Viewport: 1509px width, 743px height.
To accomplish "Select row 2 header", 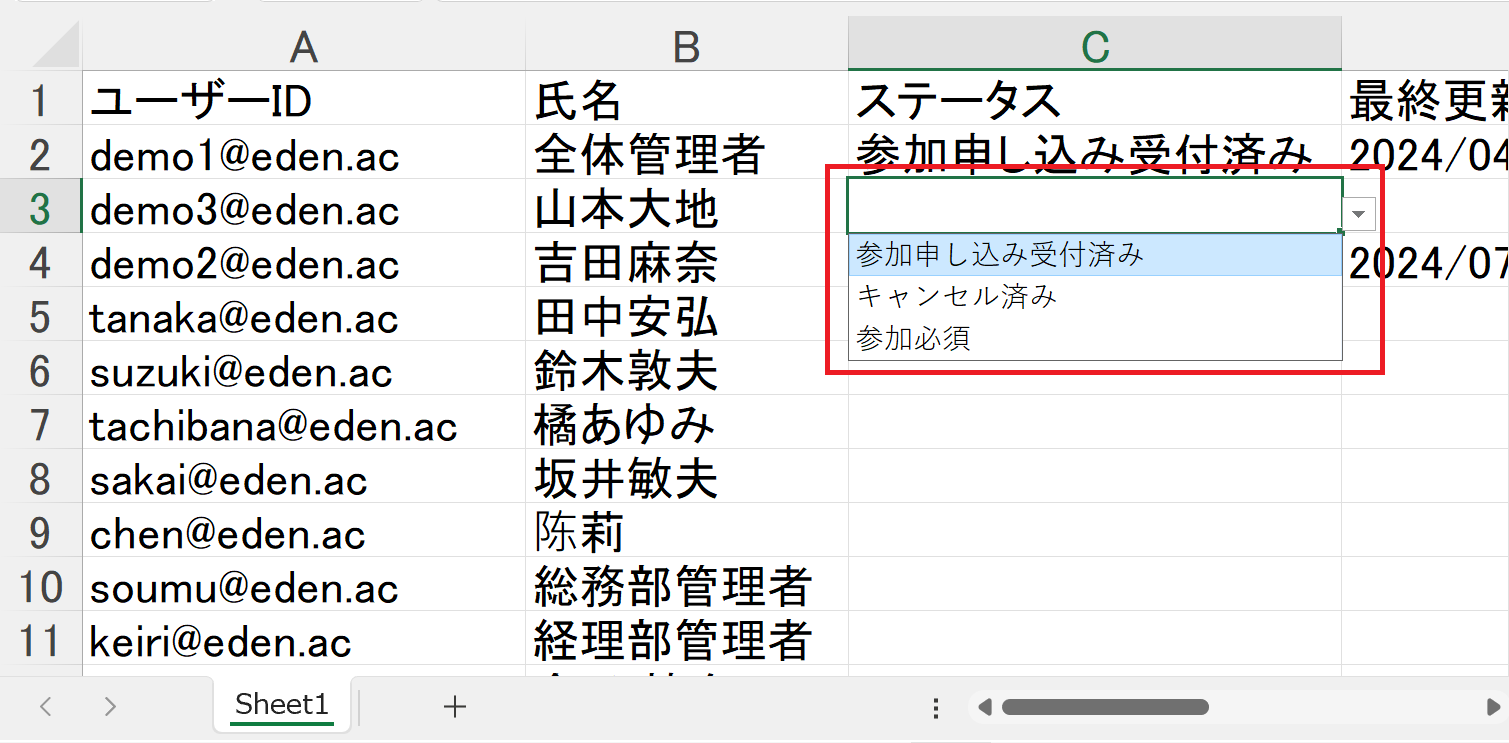I will 41,152.
